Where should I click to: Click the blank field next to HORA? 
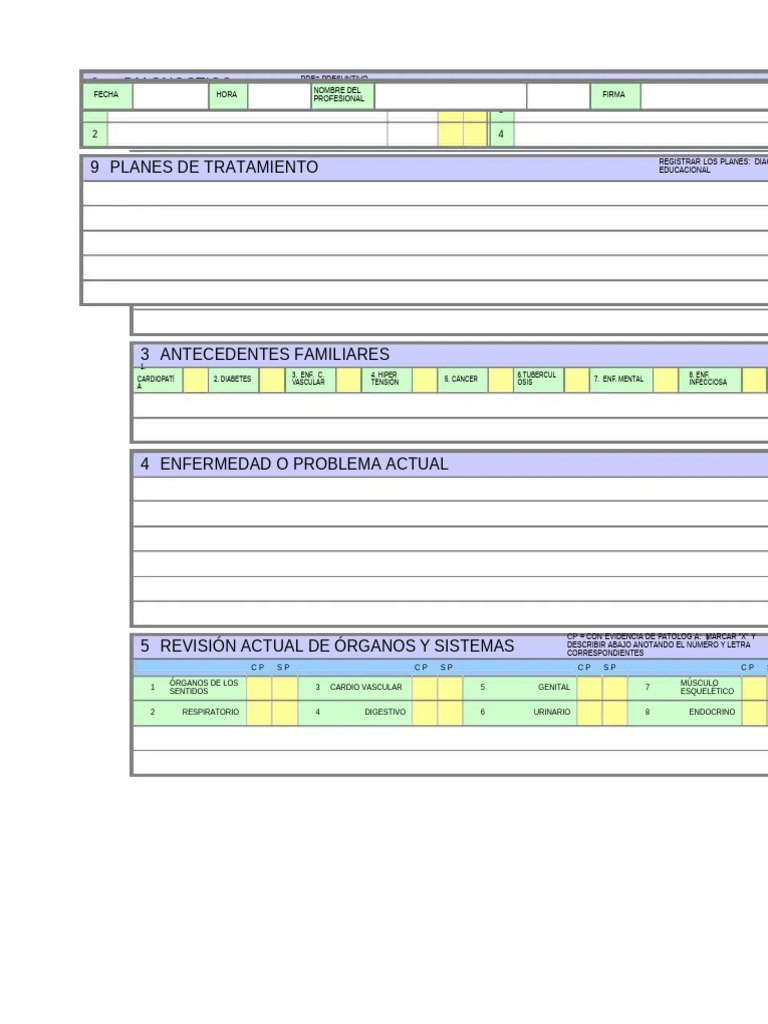tap(280, 96)
